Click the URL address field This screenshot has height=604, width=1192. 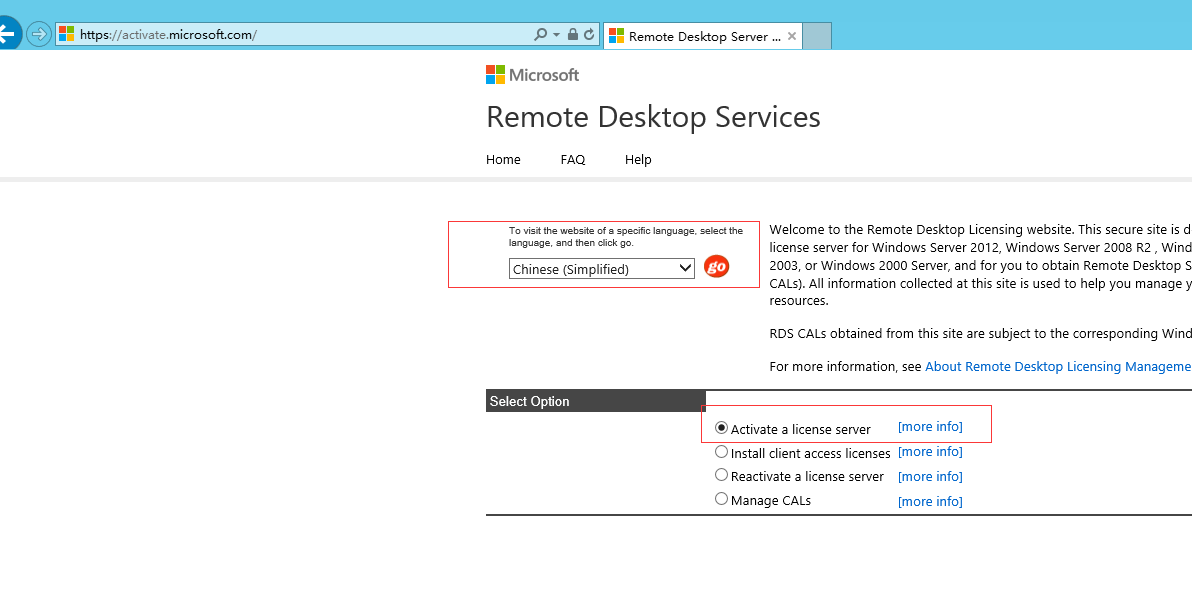click(300, 34)
